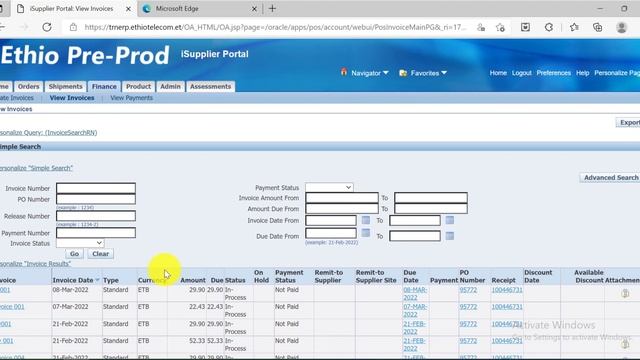This screenshot has width=640, height=360.
Task: Open the invoice 001 link dated 07-Mar-2022
Action: pyautogui.click(x=12, y=307)
